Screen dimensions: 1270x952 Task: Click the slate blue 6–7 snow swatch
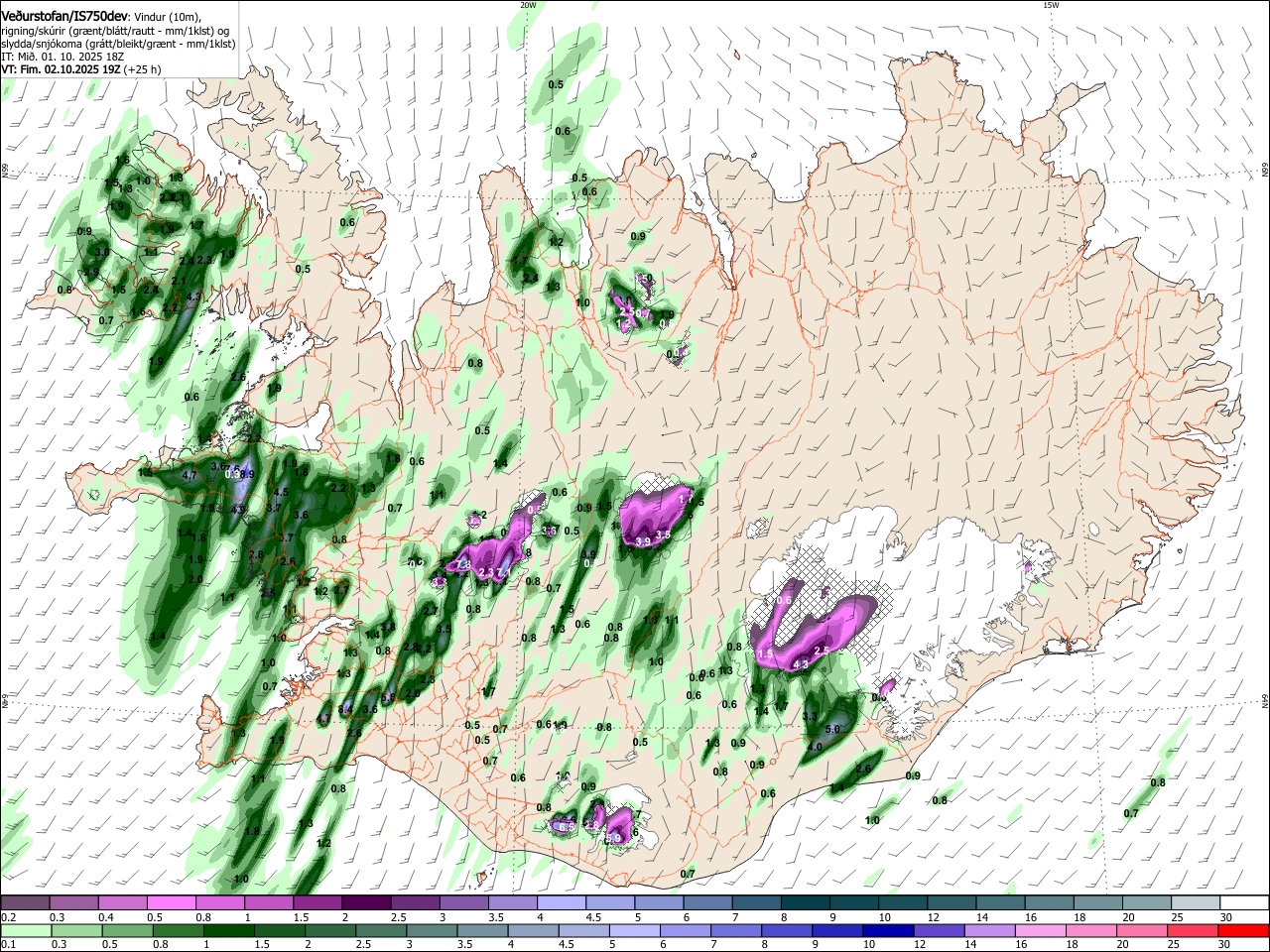point(706,902)
